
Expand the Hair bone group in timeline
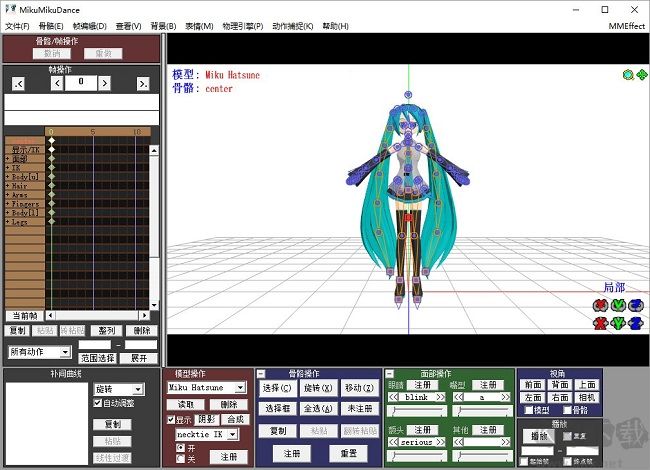[x=8, y=185]
